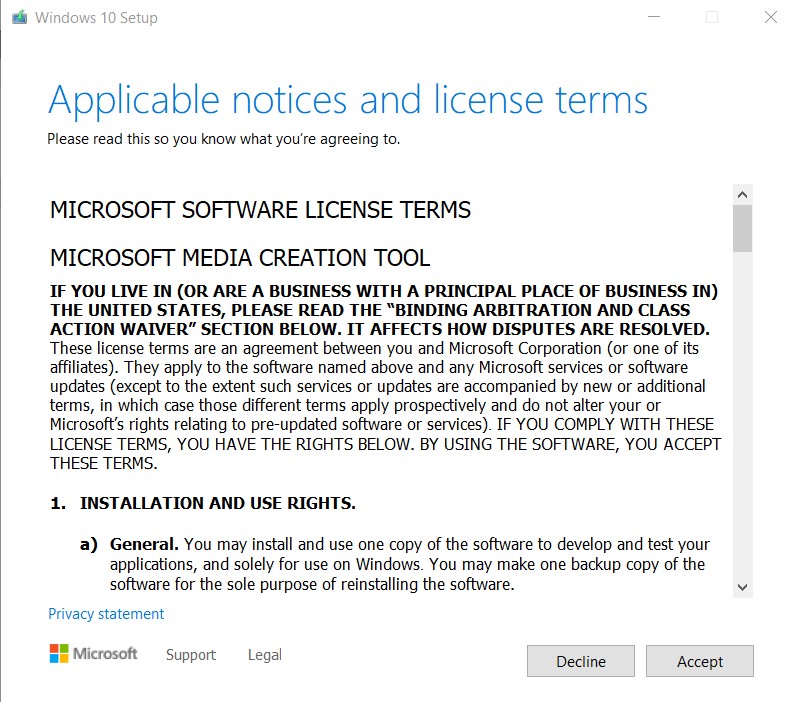Click the "INSTALLATION AND USE RIGHTS" section heading
This screenshot has width=800, height=702.
217,503
